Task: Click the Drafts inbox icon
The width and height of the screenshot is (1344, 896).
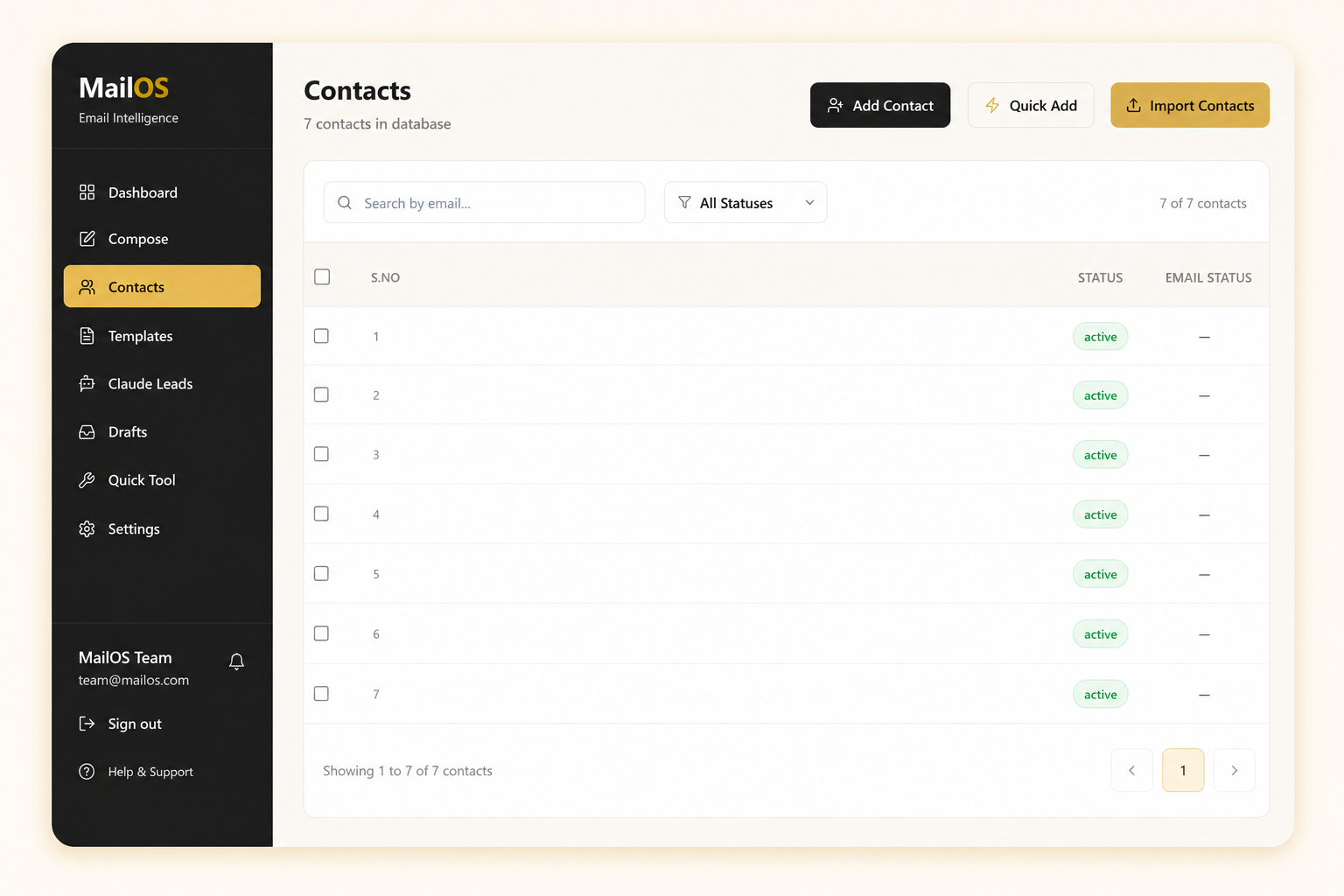Action: point(87,432)
